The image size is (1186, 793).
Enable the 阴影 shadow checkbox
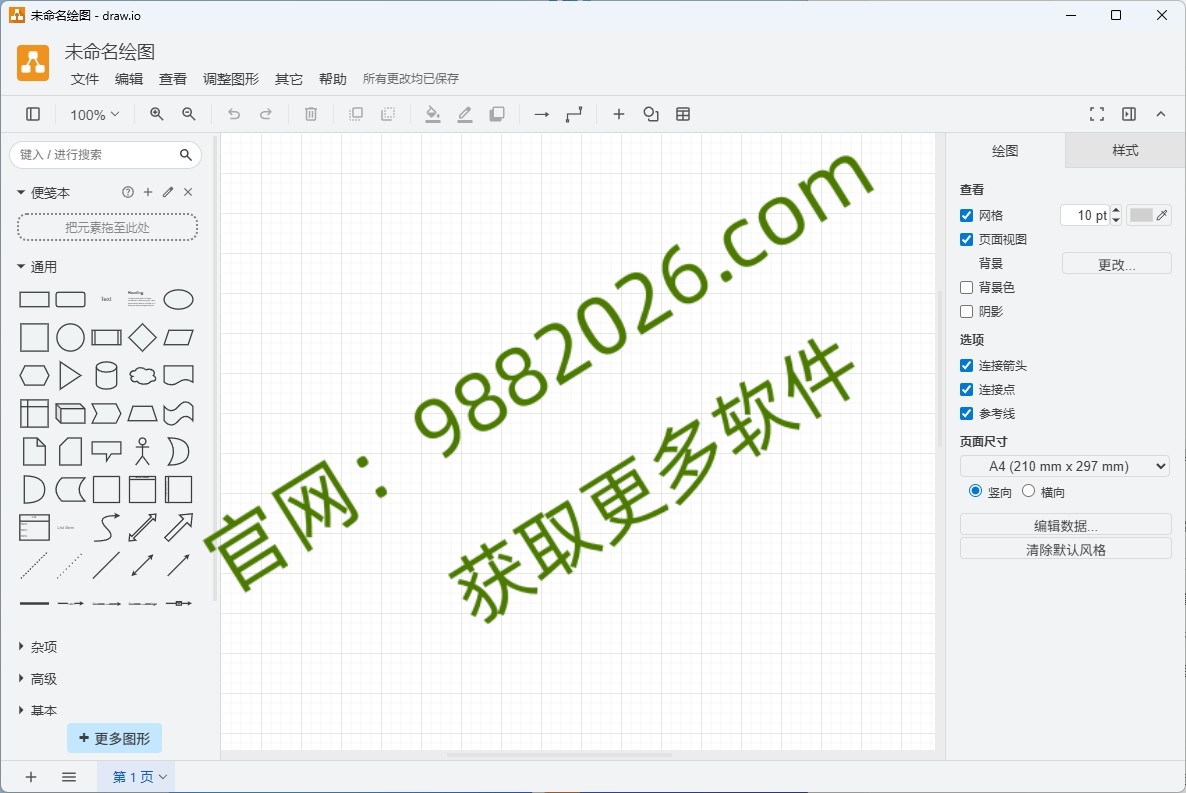tap(967, 312)
